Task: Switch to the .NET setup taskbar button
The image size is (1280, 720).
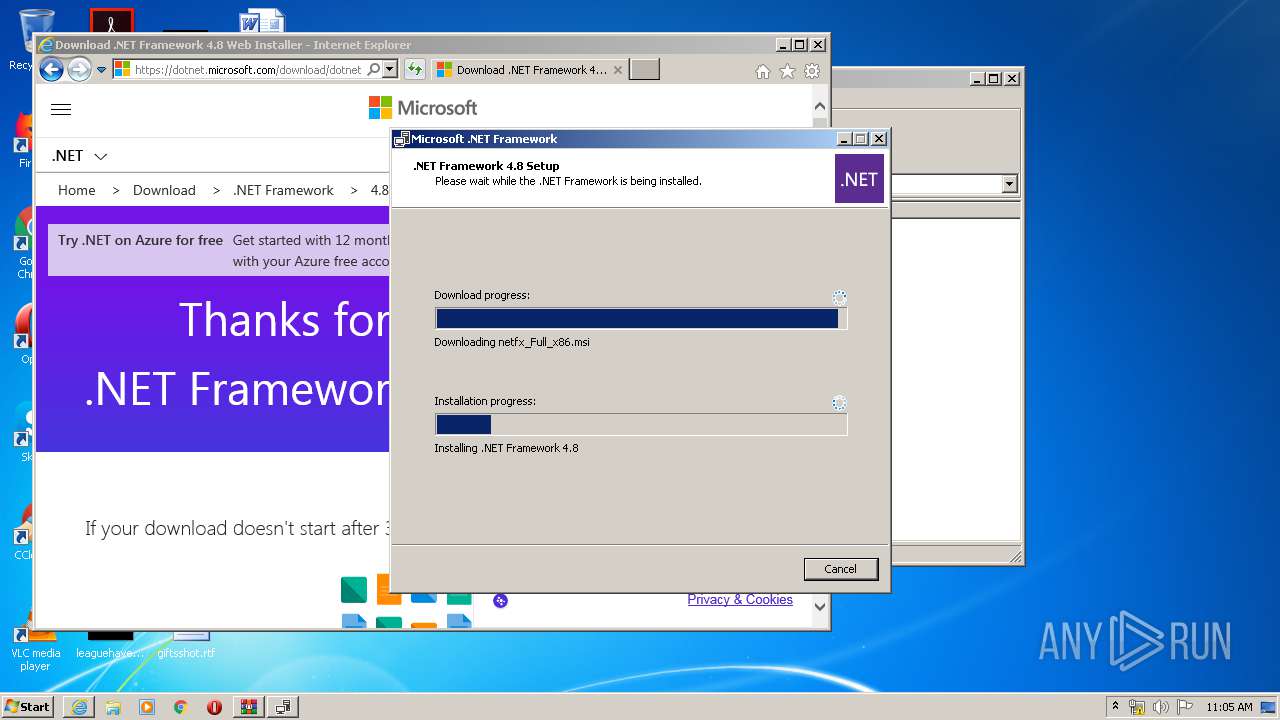Action: 283,707
